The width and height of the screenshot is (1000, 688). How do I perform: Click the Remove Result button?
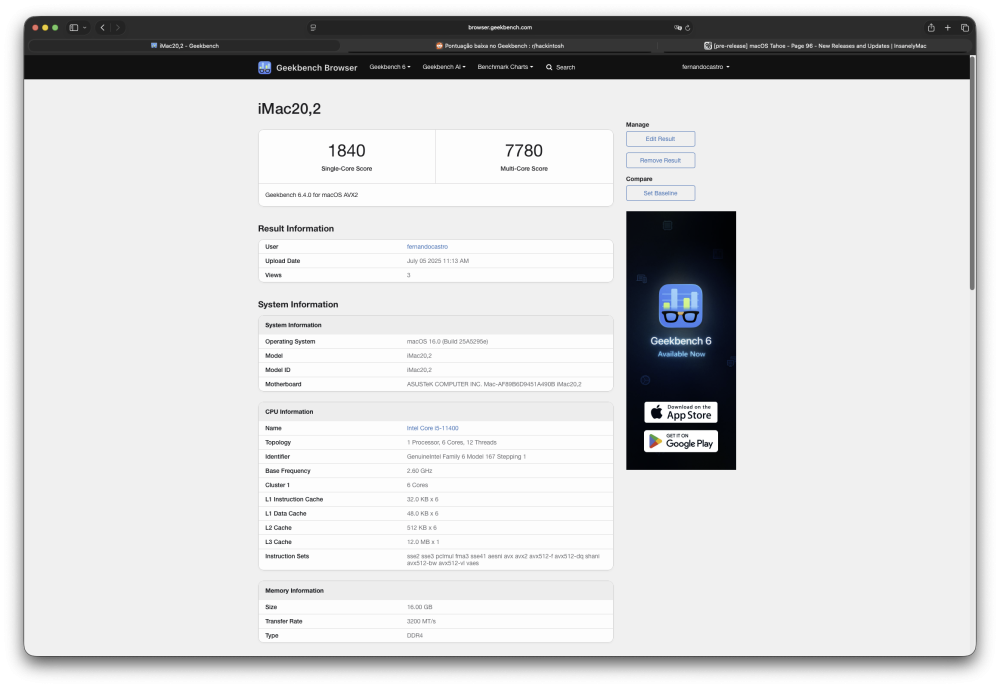(x=660, y=161)
